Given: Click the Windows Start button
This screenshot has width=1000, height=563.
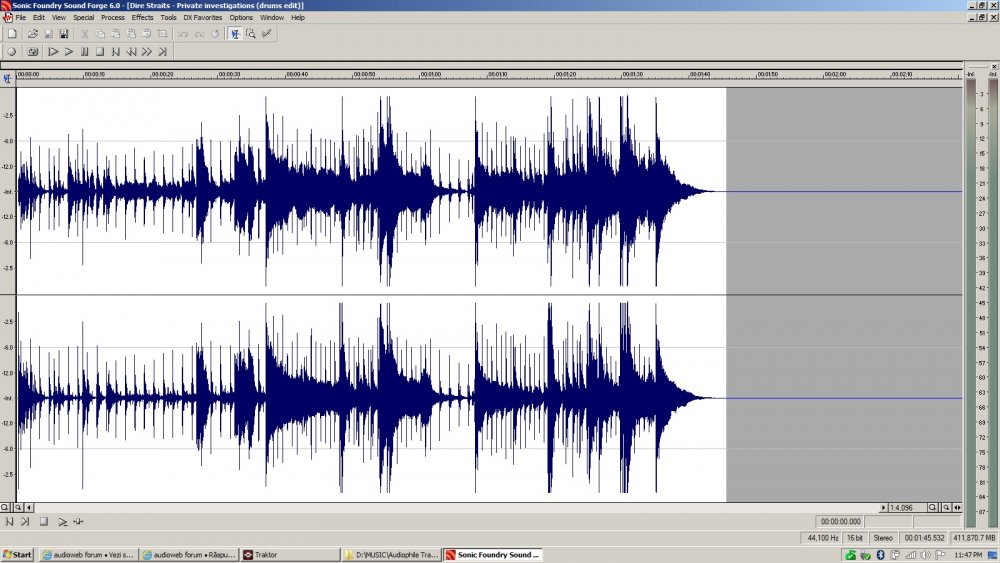Looking at the screenshot, I should [17, 555].
